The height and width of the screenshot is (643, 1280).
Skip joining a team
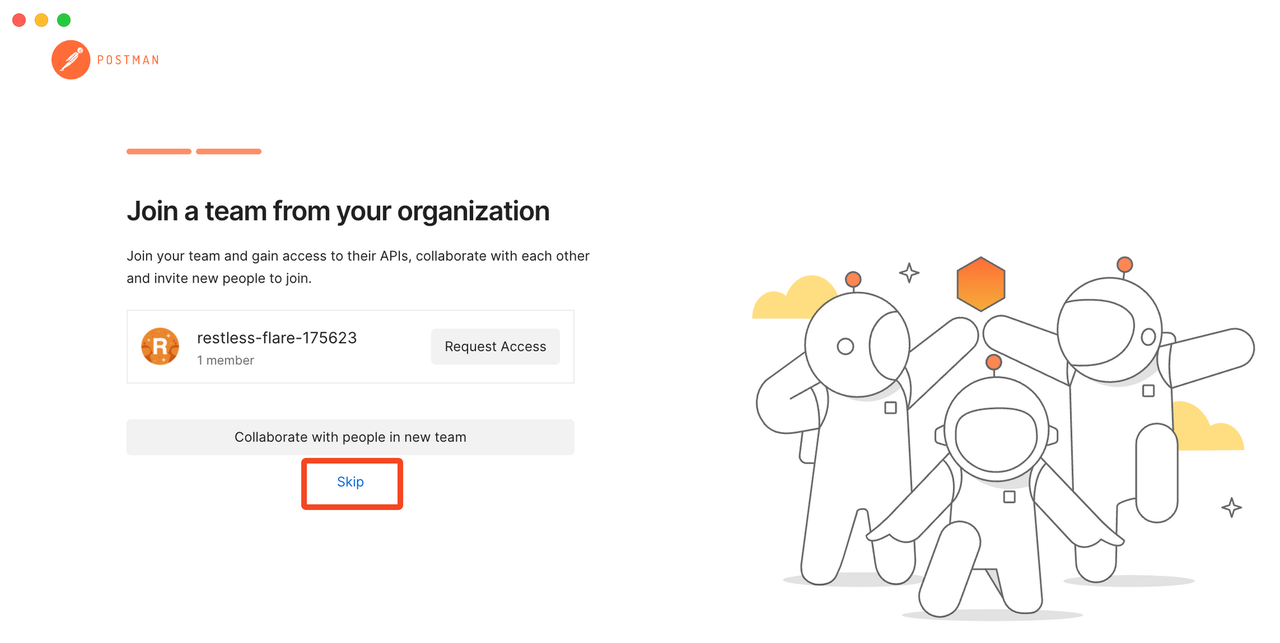pyautogui.click(x=351, y=482)
